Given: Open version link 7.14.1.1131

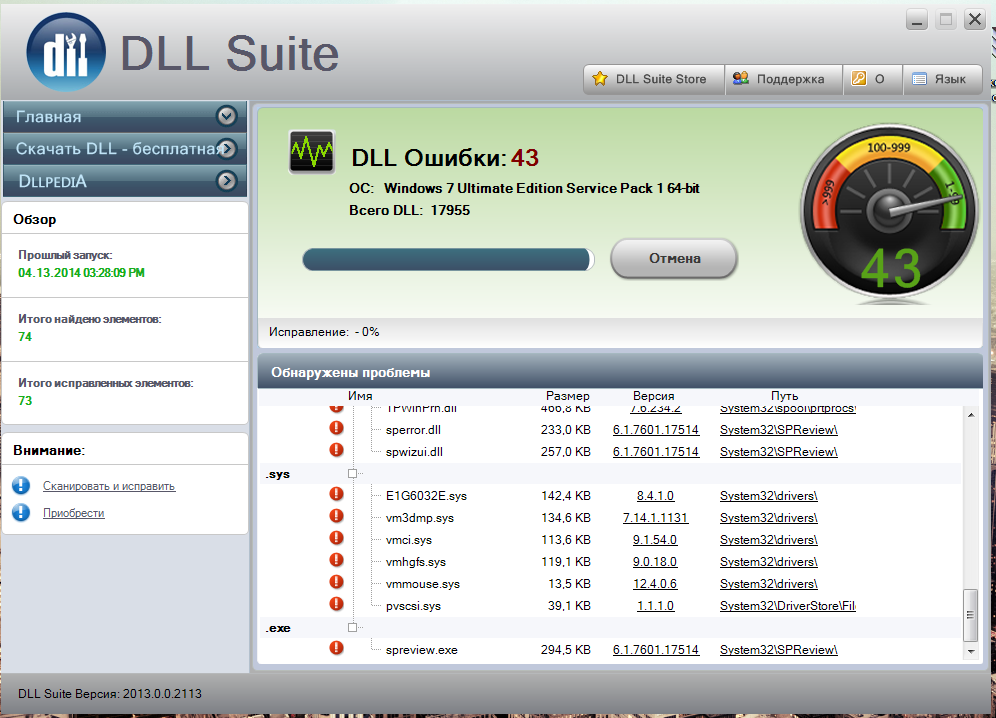Looking at the screenshot, I should pyautogui.click(x=656, y=518).
